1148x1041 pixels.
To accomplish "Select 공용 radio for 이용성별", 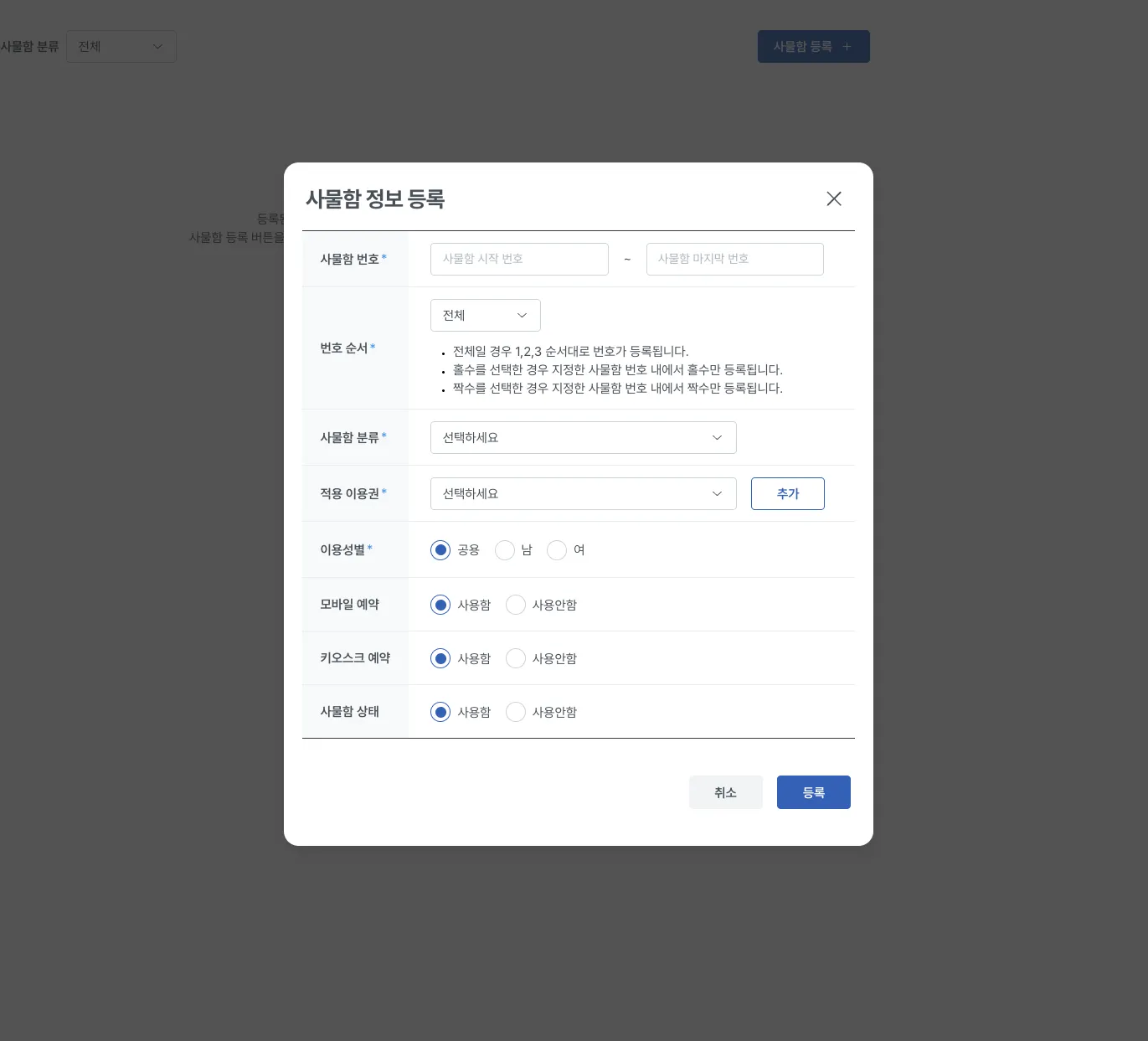I will pyautogui.click(x=440, y=550).
